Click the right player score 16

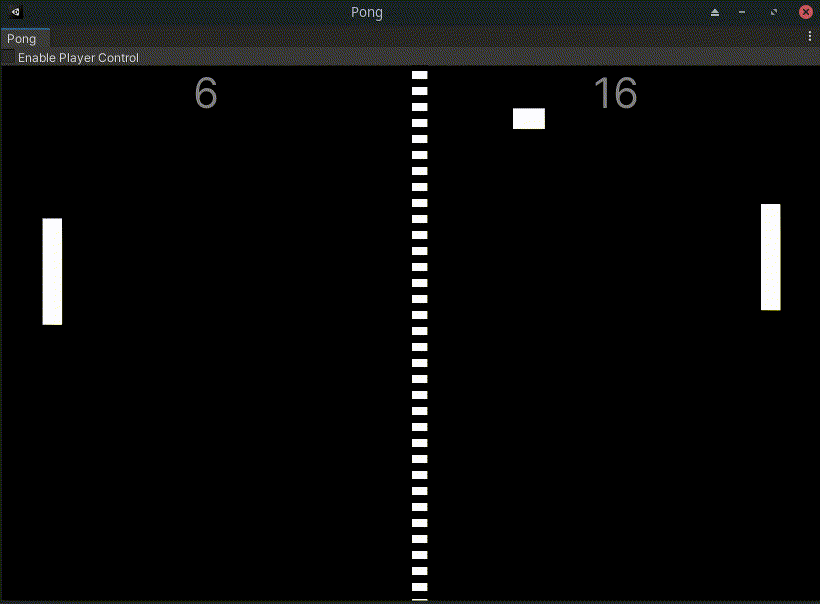point(617,94)
